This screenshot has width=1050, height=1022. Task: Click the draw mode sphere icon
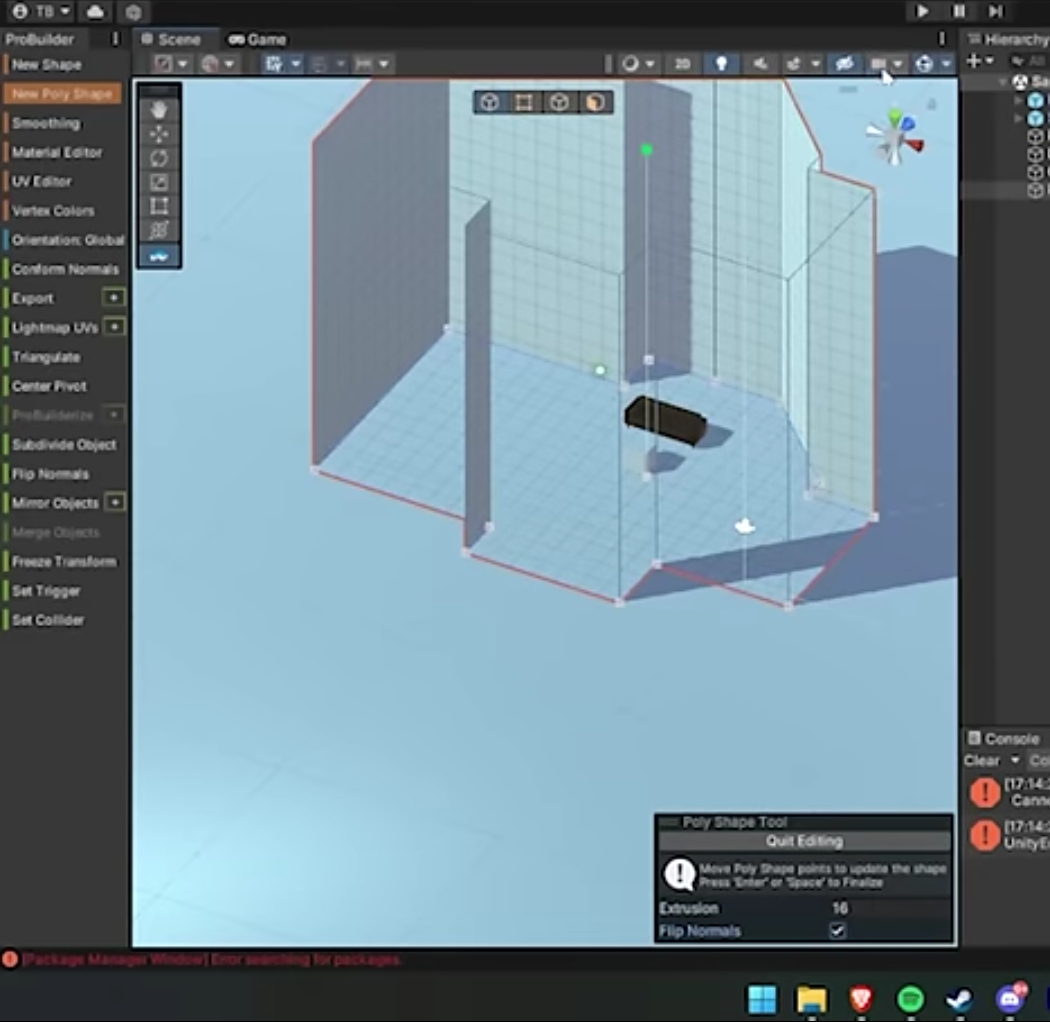click(631, 64)
